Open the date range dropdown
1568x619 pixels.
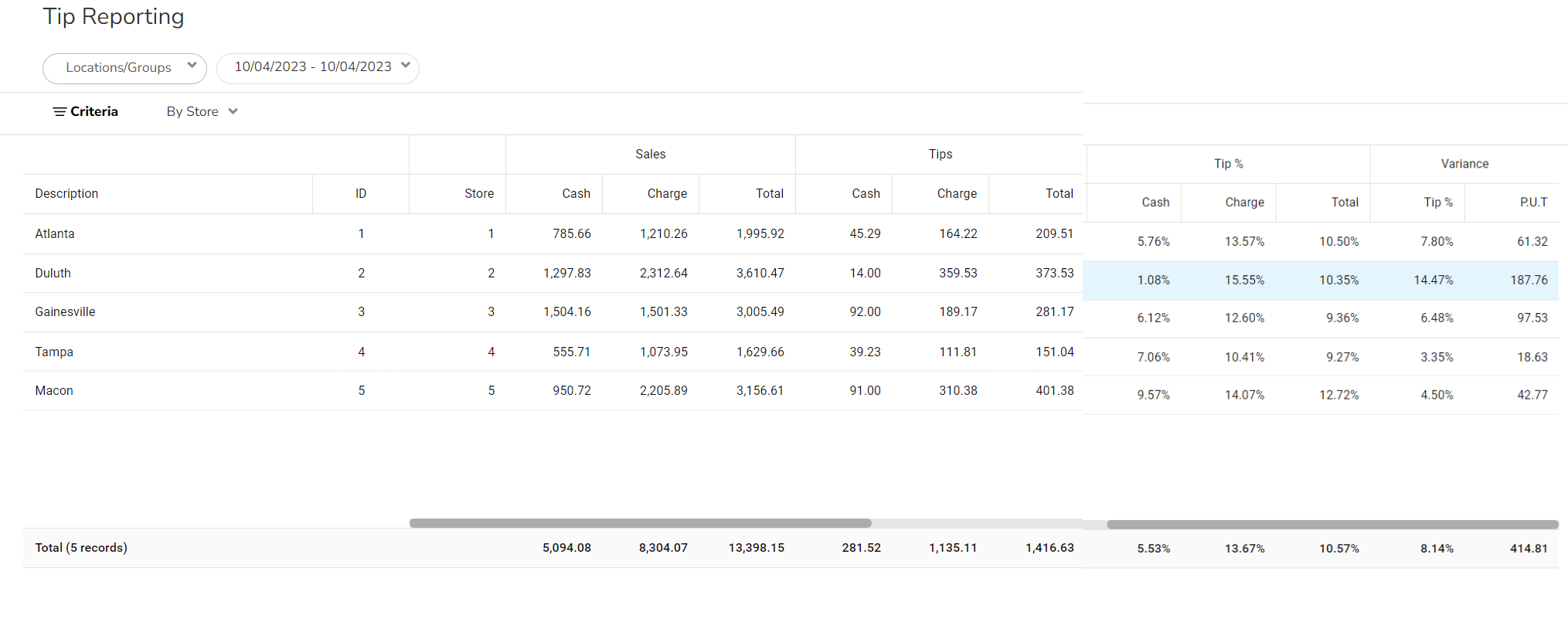click(x=318, y=68)
